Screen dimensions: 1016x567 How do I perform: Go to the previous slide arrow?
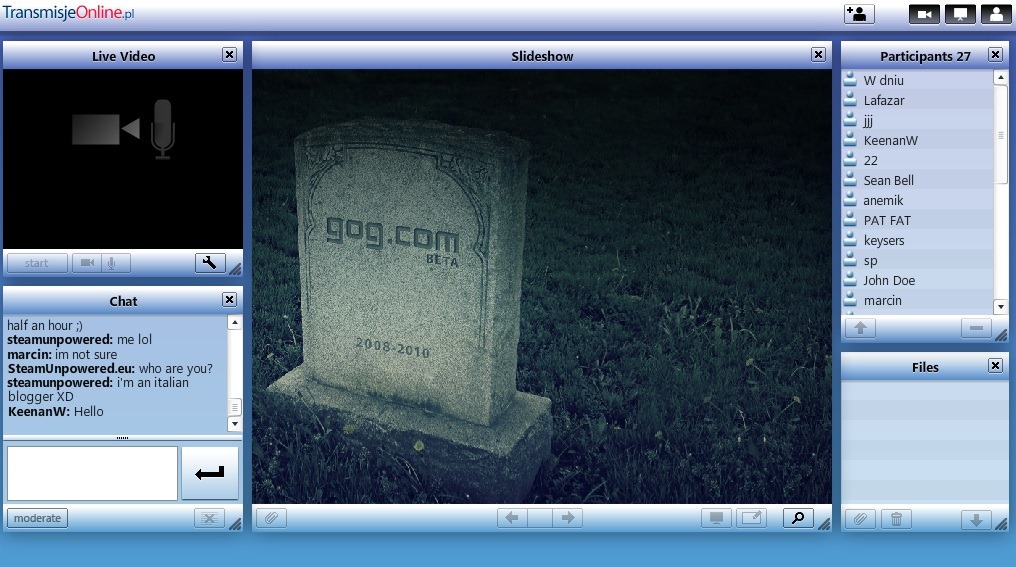pos(512,518)
